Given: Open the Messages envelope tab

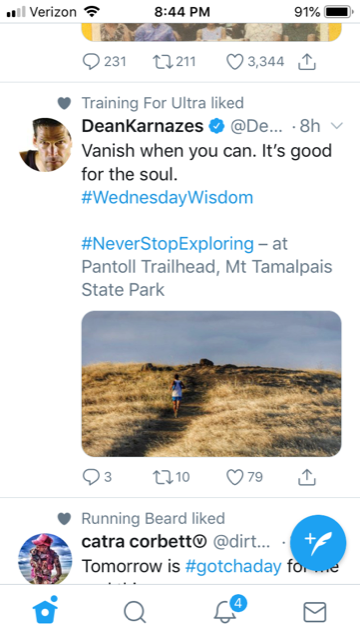Looking at the screenshot, I should (x=315, y=612).
